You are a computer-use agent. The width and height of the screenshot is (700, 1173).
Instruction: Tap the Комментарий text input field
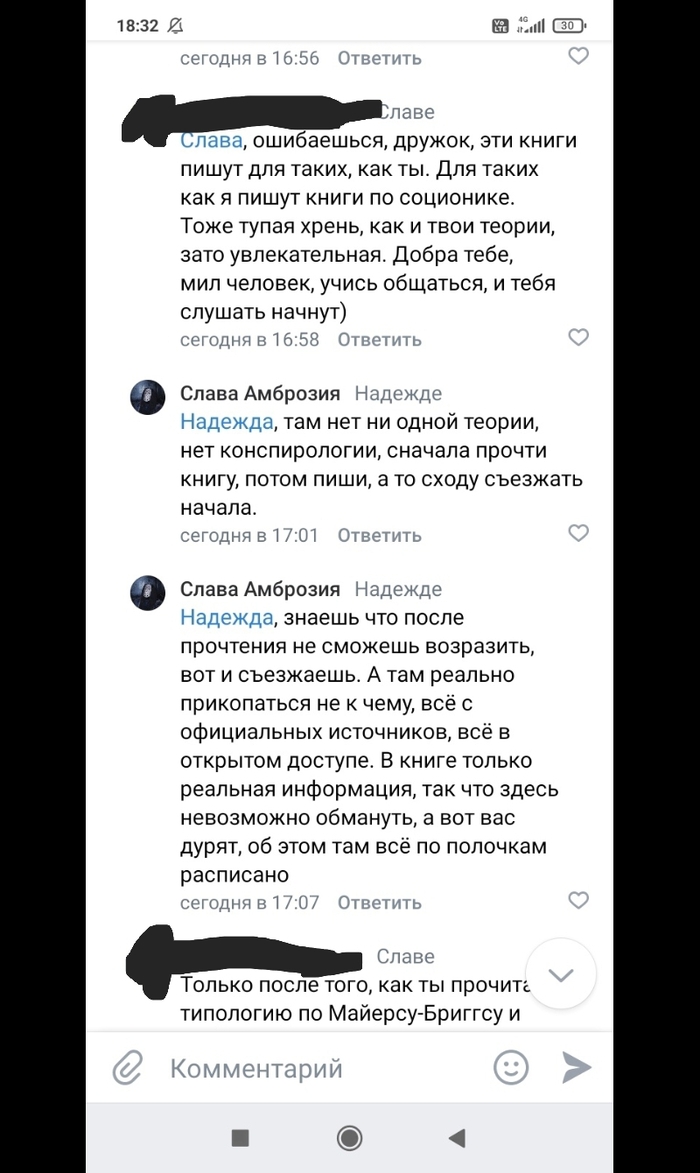300,1068
